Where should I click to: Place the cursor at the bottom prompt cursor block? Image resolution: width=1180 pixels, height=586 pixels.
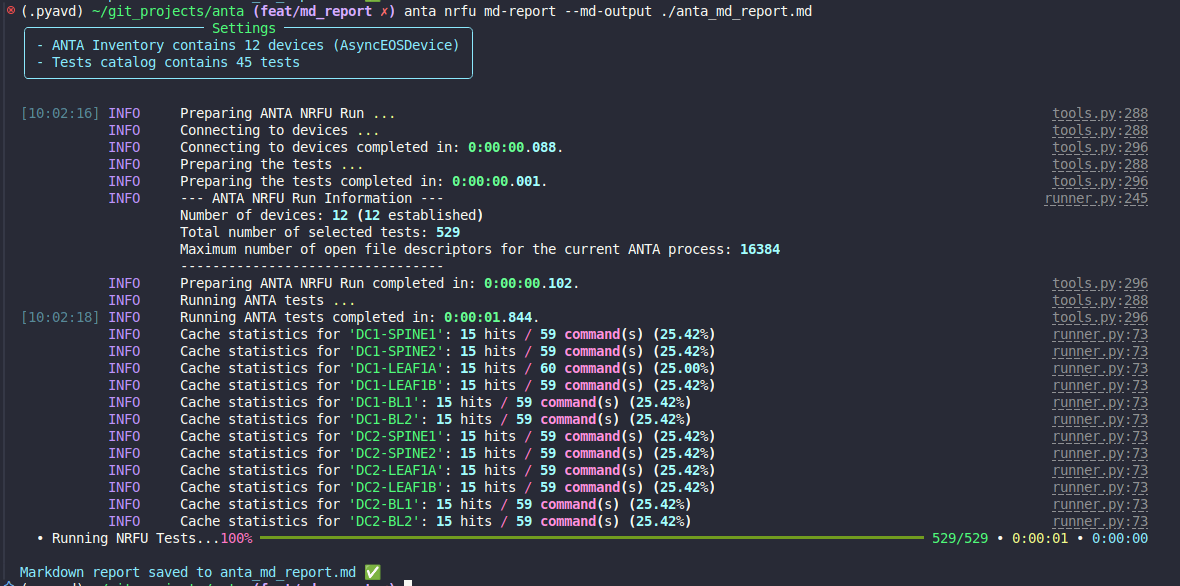pyautogui.click(x=409, y=583)
